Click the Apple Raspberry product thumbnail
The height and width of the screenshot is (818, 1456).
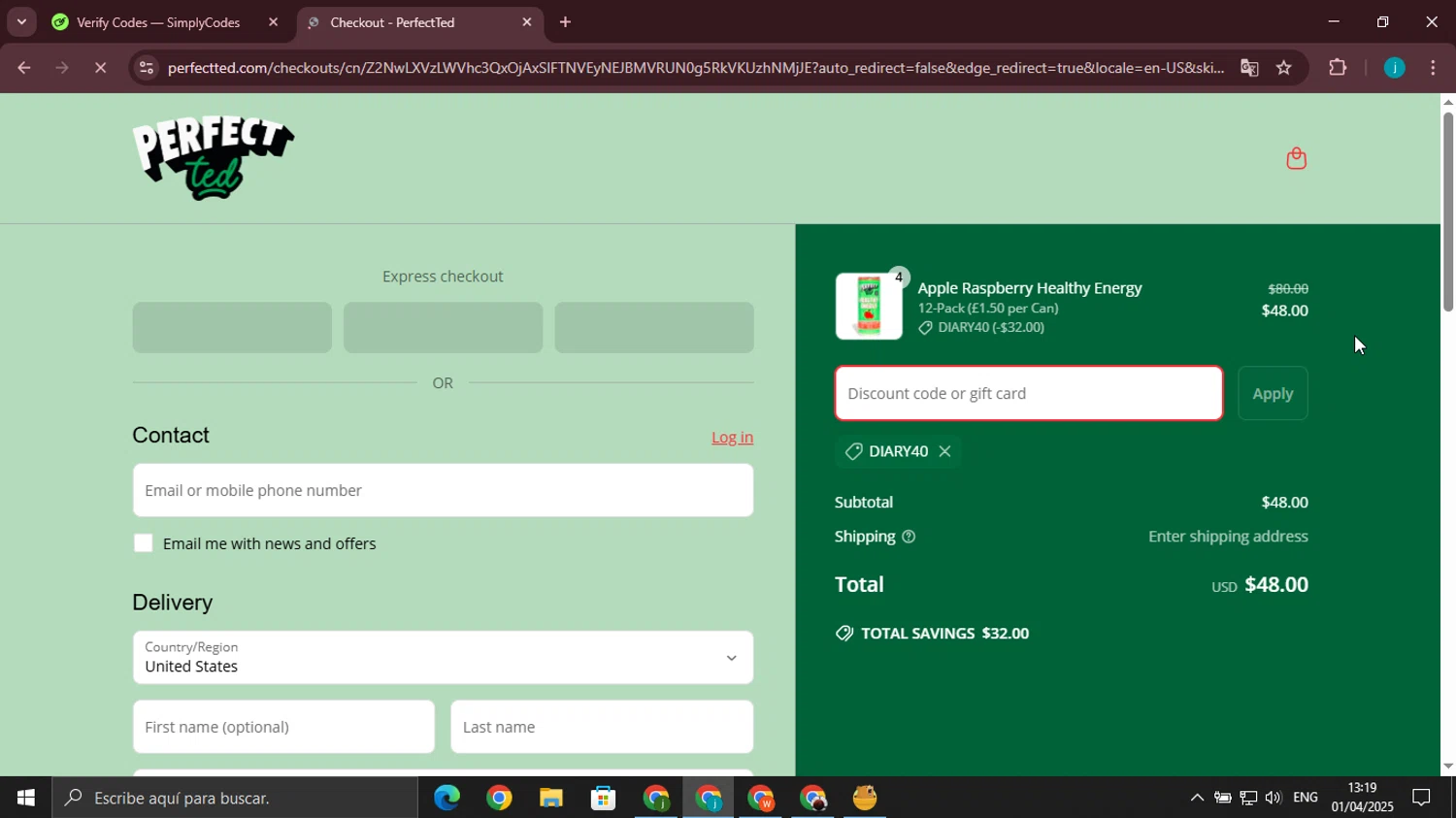(x=869, y=306)
